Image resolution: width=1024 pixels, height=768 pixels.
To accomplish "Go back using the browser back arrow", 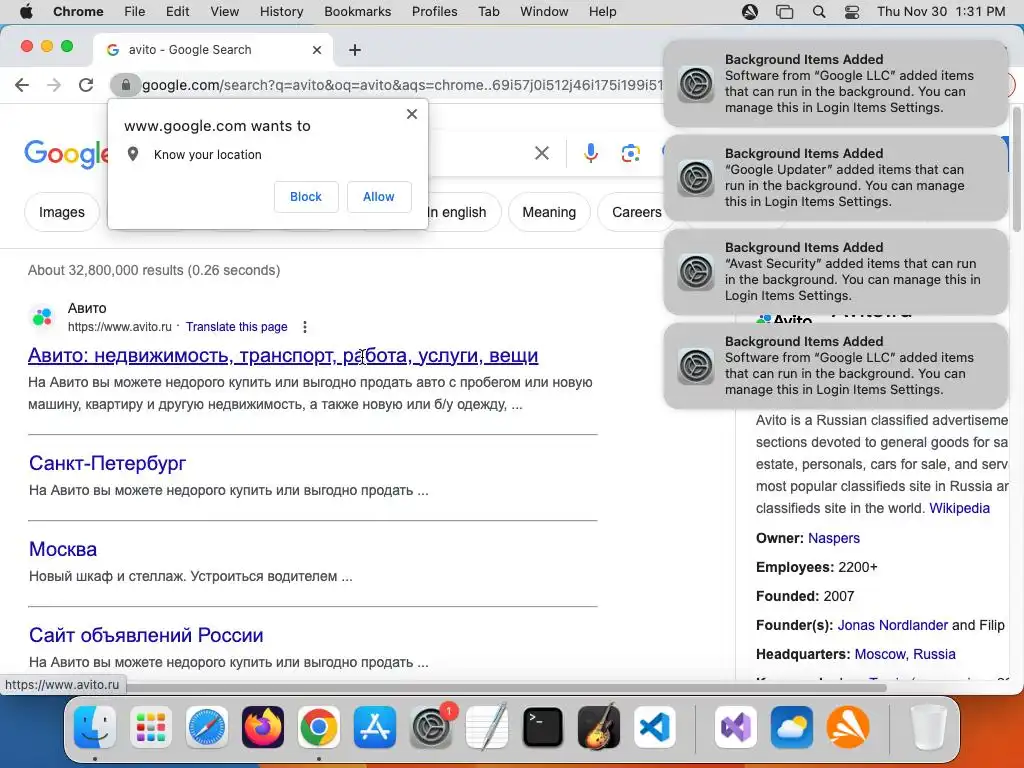I will coord(22,85).
